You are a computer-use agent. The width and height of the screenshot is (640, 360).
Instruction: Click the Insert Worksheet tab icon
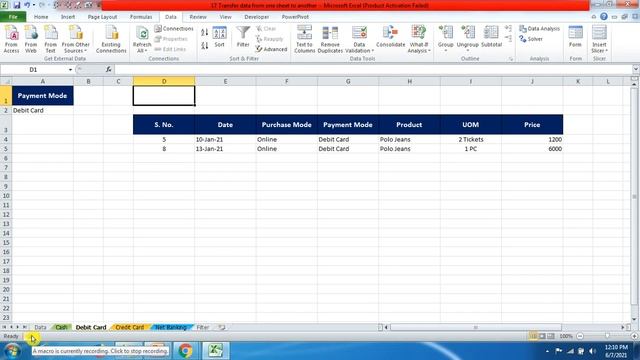coord(222,327)
